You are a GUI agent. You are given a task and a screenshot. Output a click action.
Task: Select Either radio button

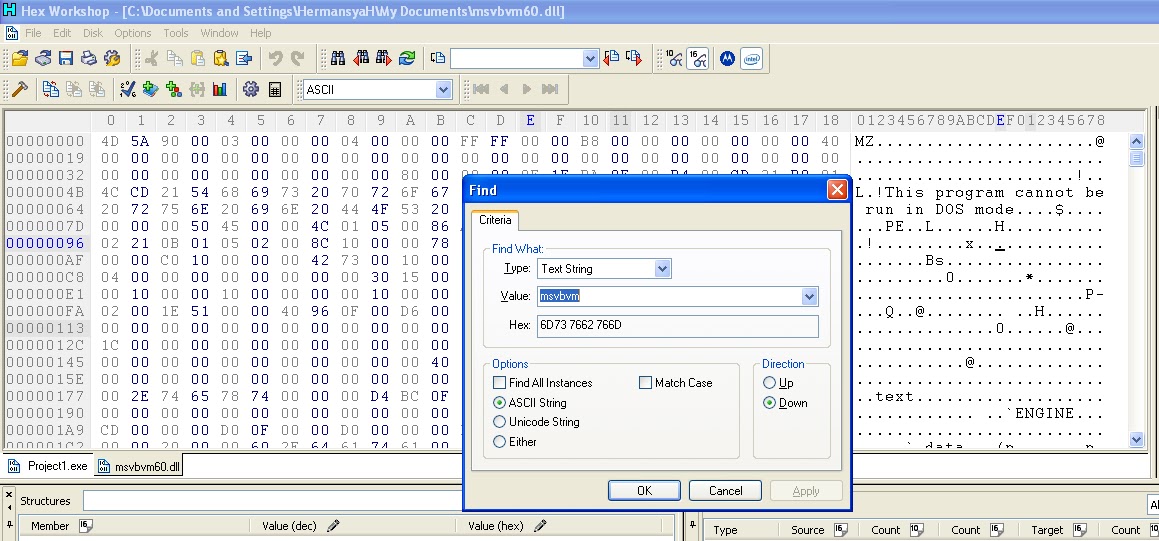coord(500,442)
